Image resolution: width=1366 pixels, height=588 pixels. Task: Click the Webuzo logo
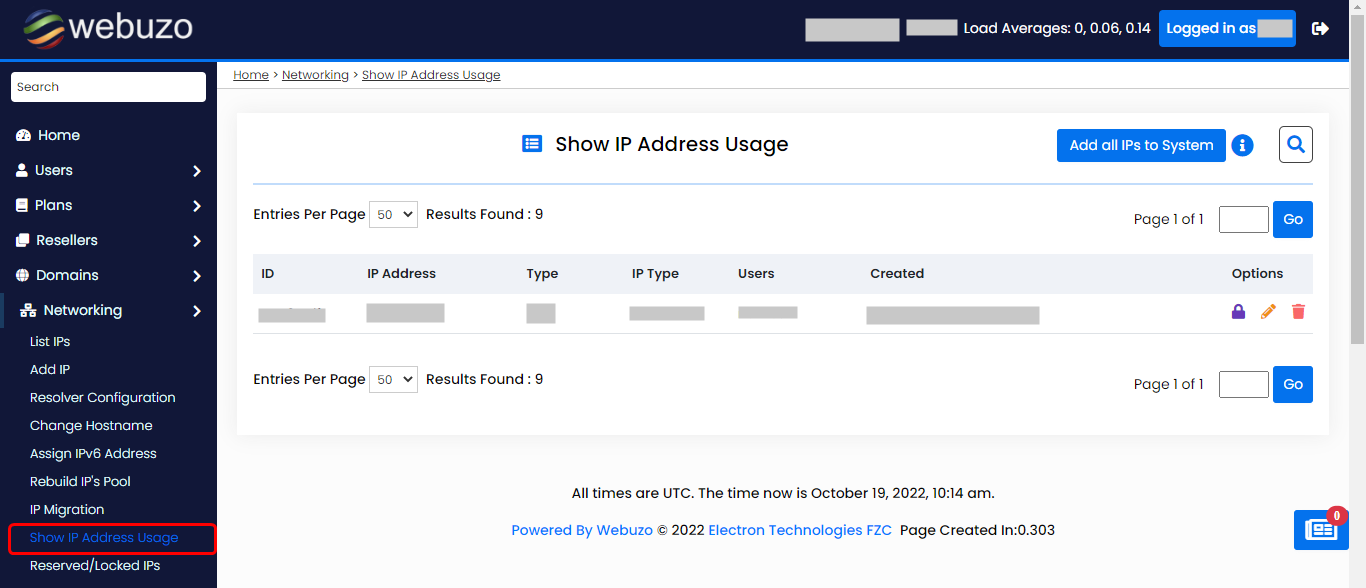point(108,28)
